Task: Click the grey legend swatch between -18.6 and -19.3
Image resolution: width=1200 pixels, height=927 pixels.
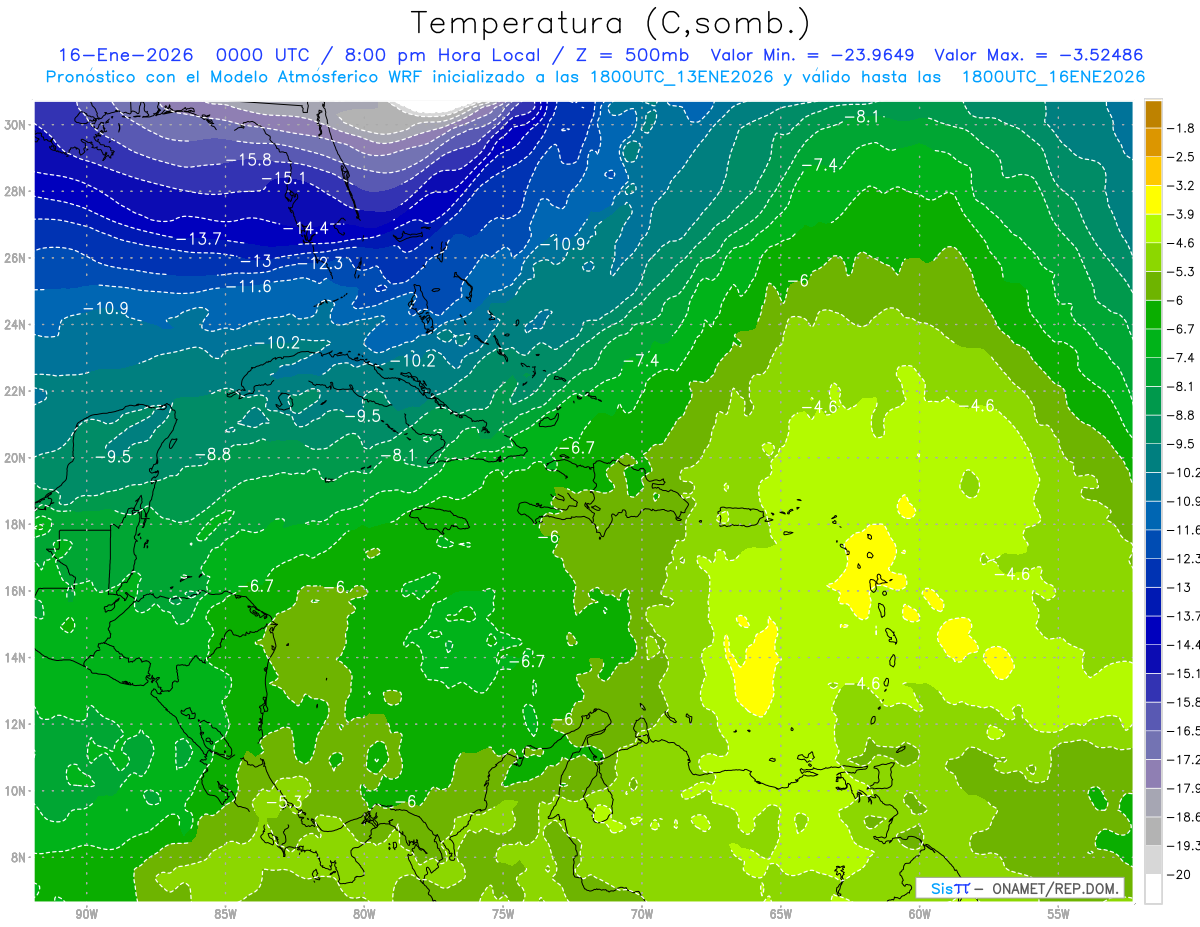Action: pos(1153,831)
